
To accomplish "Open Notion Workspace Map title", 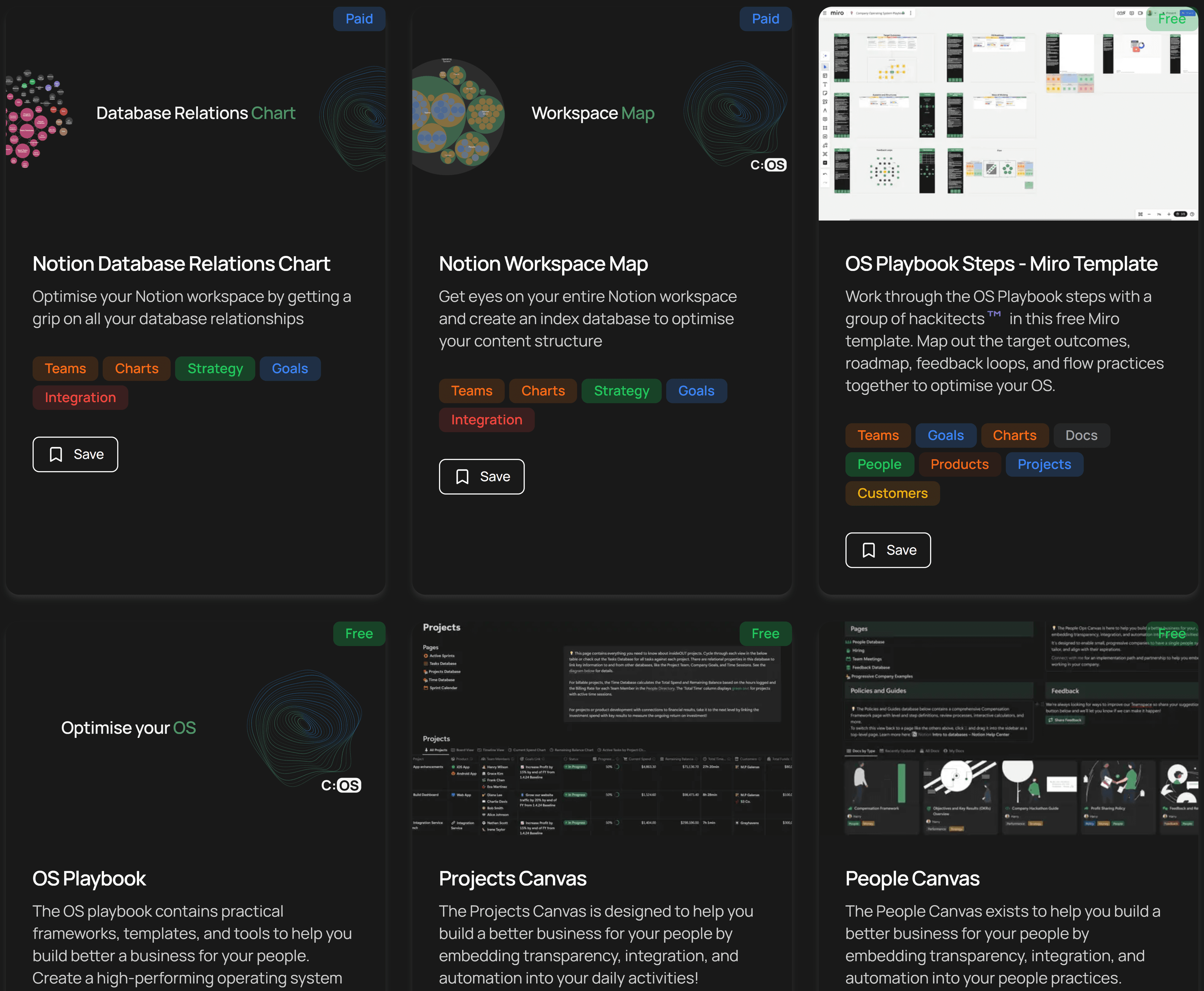I will 543,264.
